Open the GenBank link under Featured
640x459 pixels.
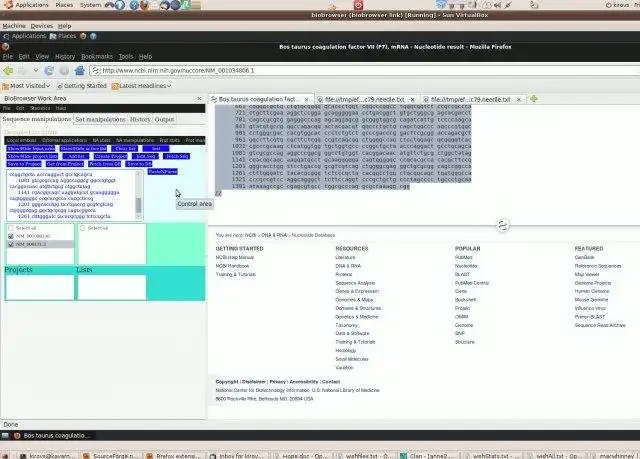tap(584, 257)
